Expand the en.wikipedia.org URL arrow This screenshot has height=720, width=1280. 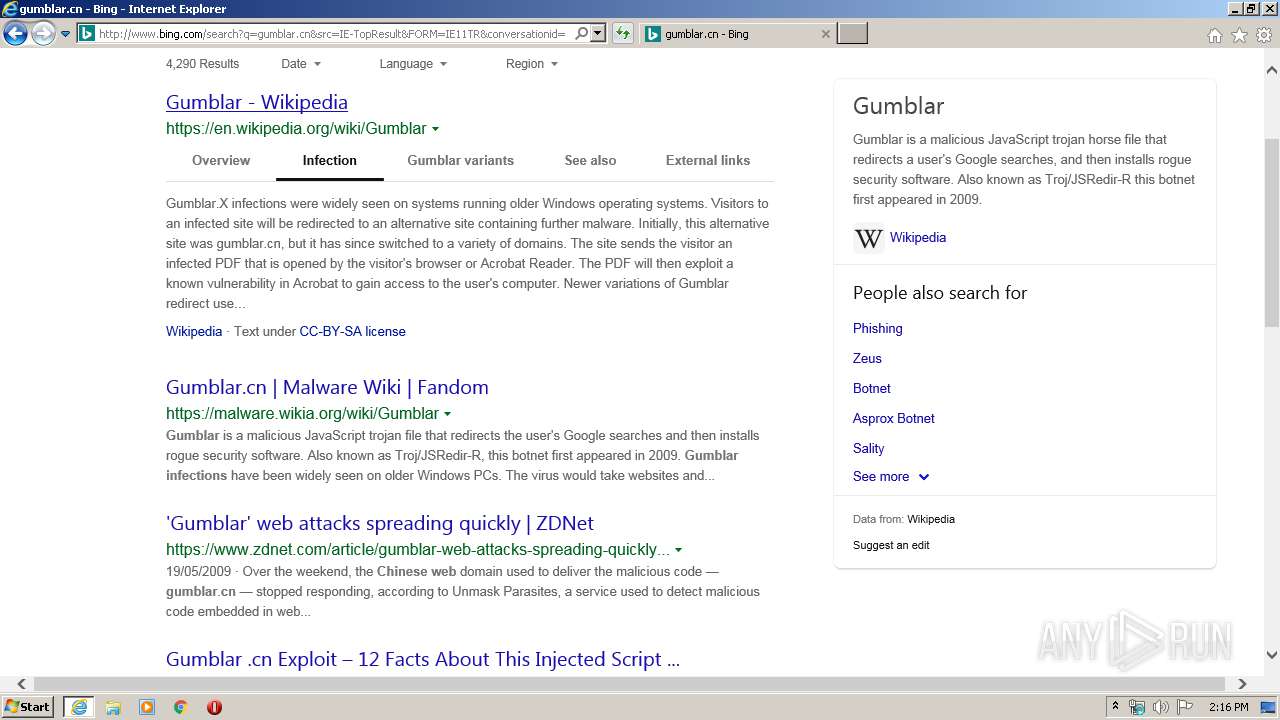pyautogui.click(x=435, y=129)
